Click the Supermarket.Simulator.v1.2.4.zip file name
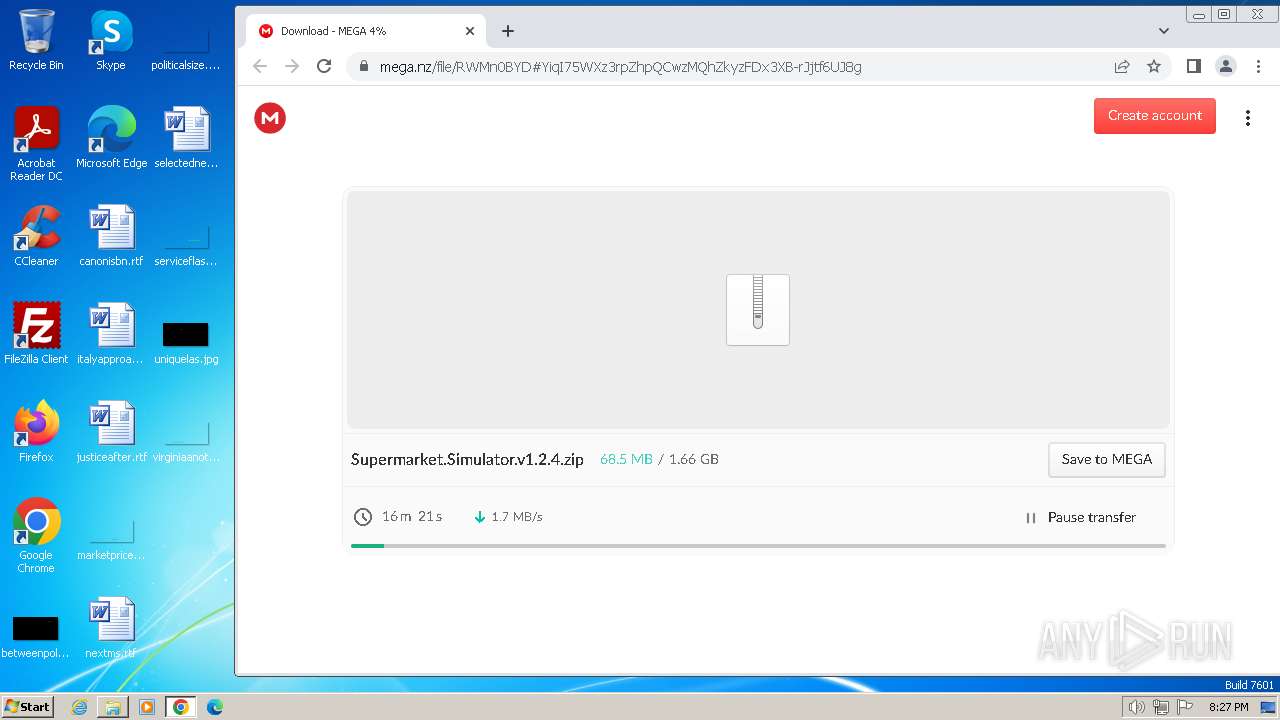Image resolution: width=1280 pixels, height=720 pixels. (x=467, y=459)
